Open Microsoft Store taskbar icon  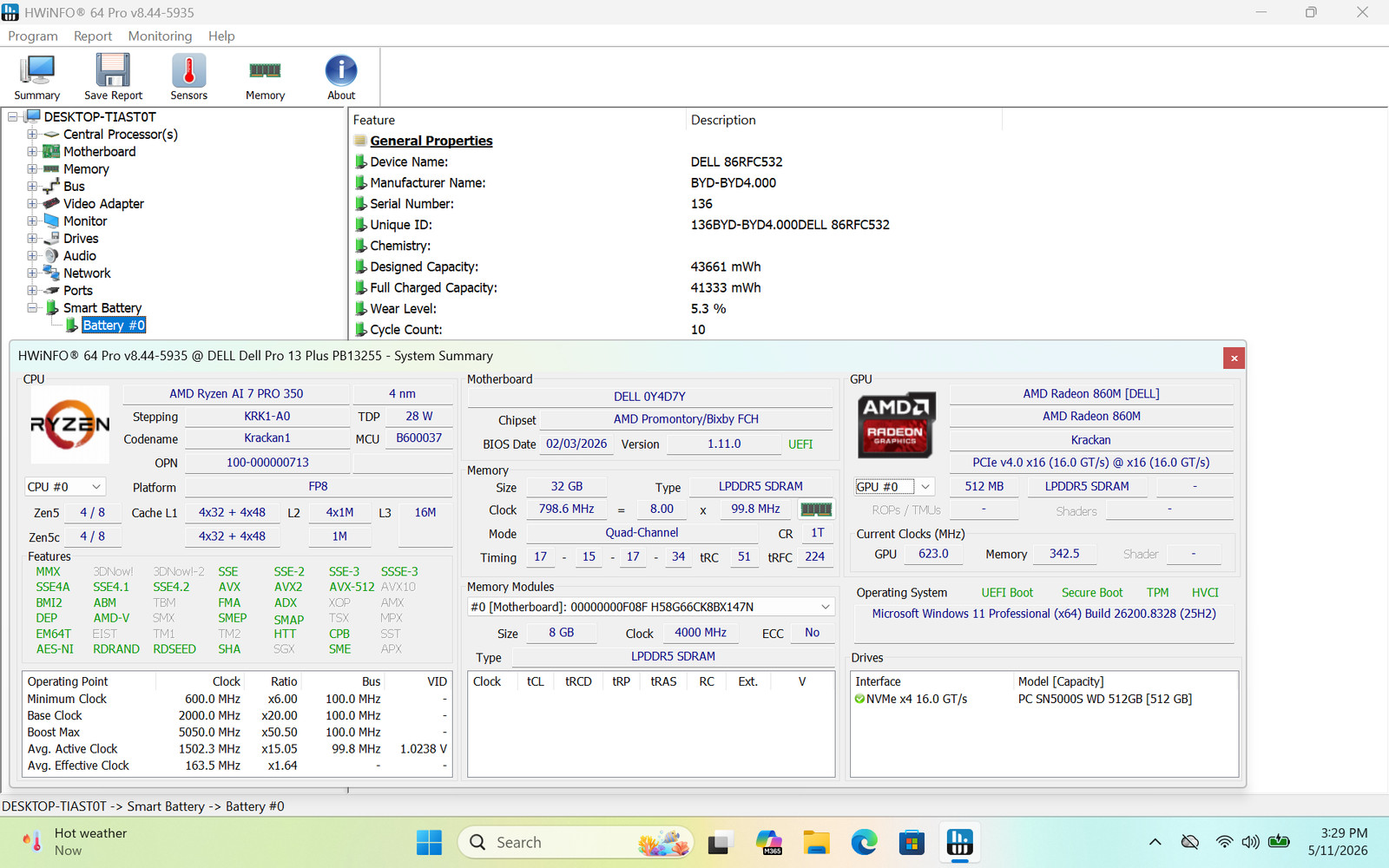[912, 842]
